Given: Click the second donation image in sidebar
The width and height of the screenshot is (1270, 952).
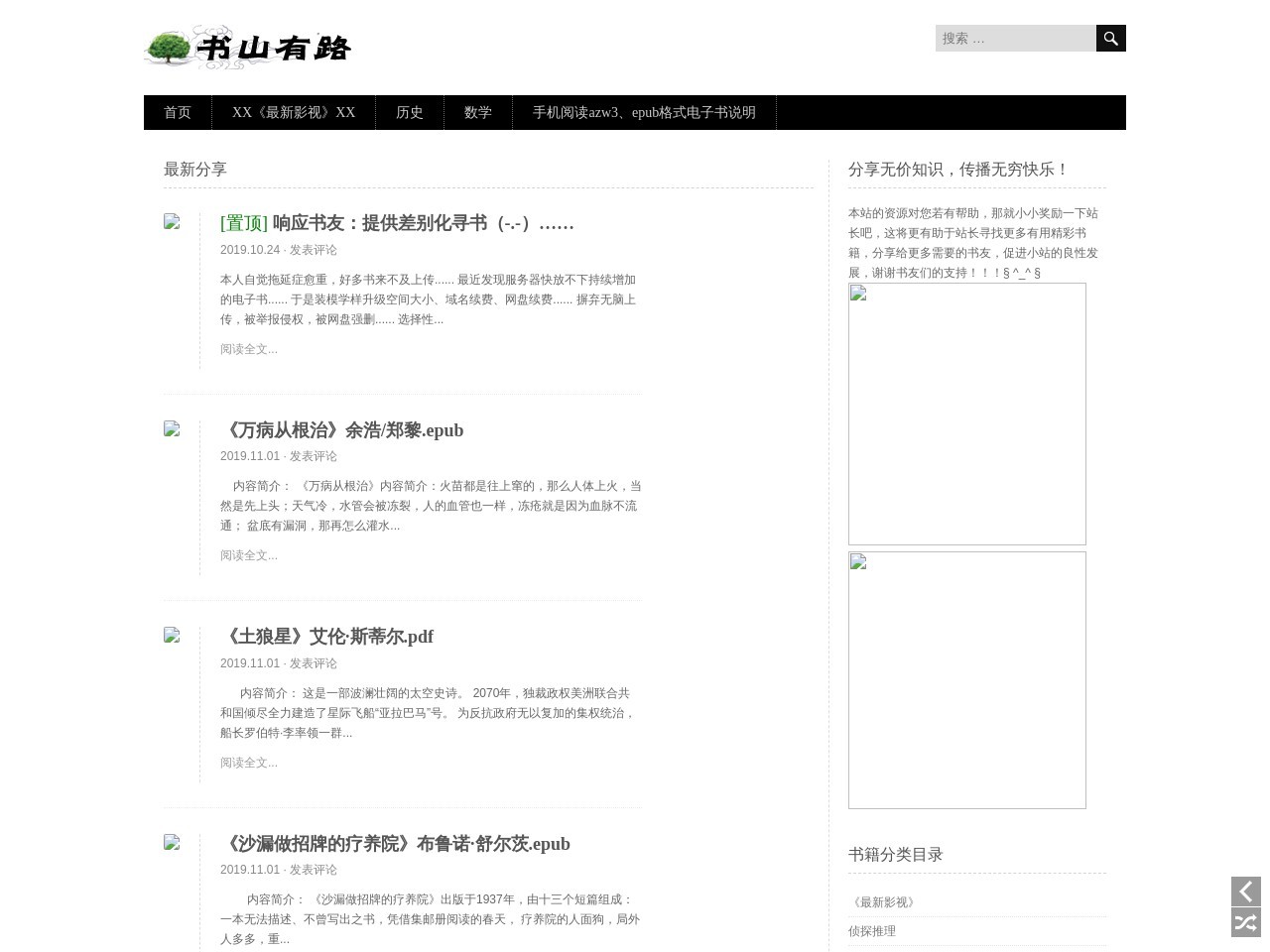Looking at the screenshot, I should pyautogui.click(x=966, y=680).
